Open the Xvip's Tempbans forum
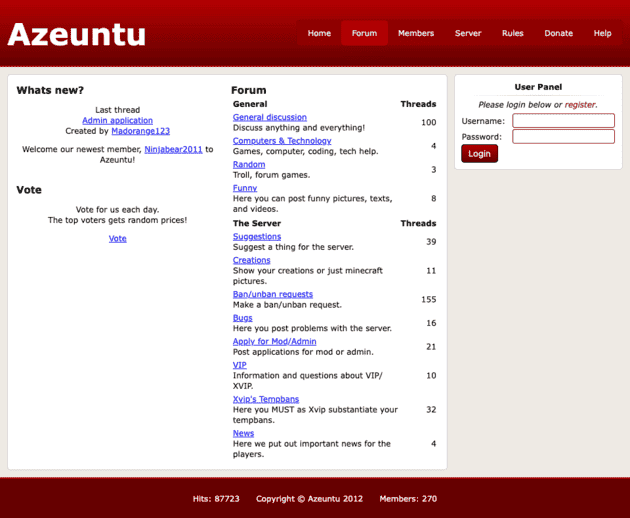The width and height of the screenshot is (630, 518). pos(266,399)
